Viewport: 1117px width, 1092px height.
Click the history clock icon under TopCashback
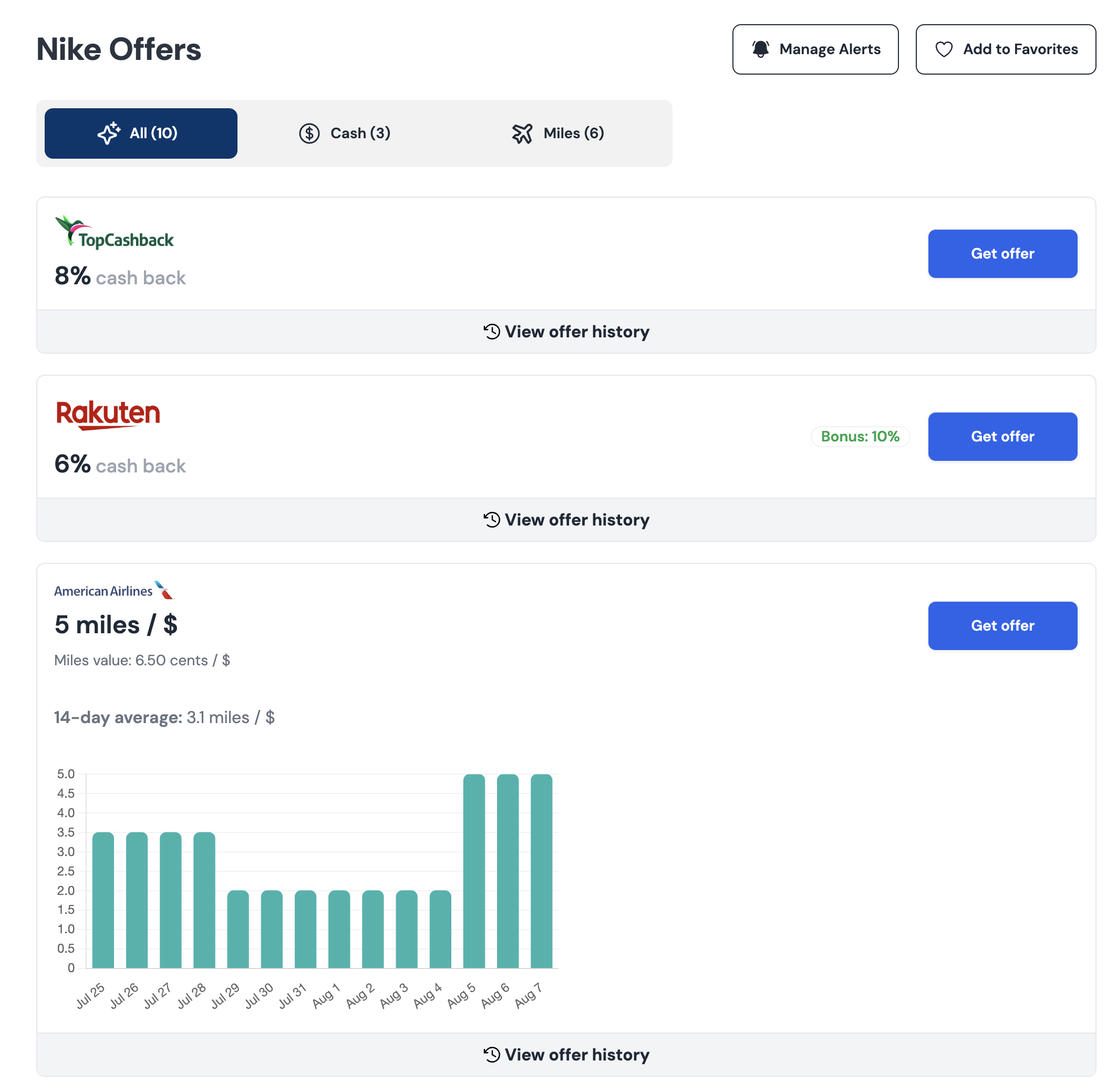(x=491, y=332)
